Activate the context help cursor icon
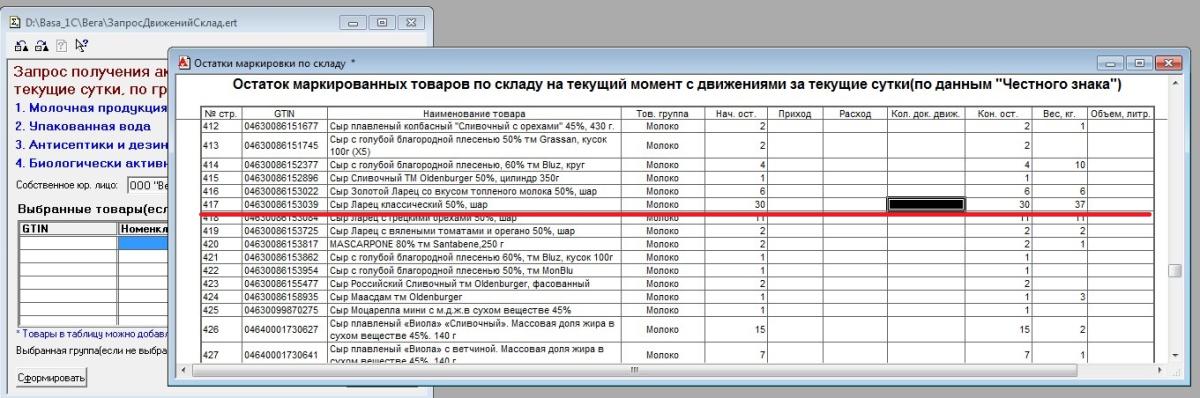Viewport: 1200px width, 398px height. (80, 44)
